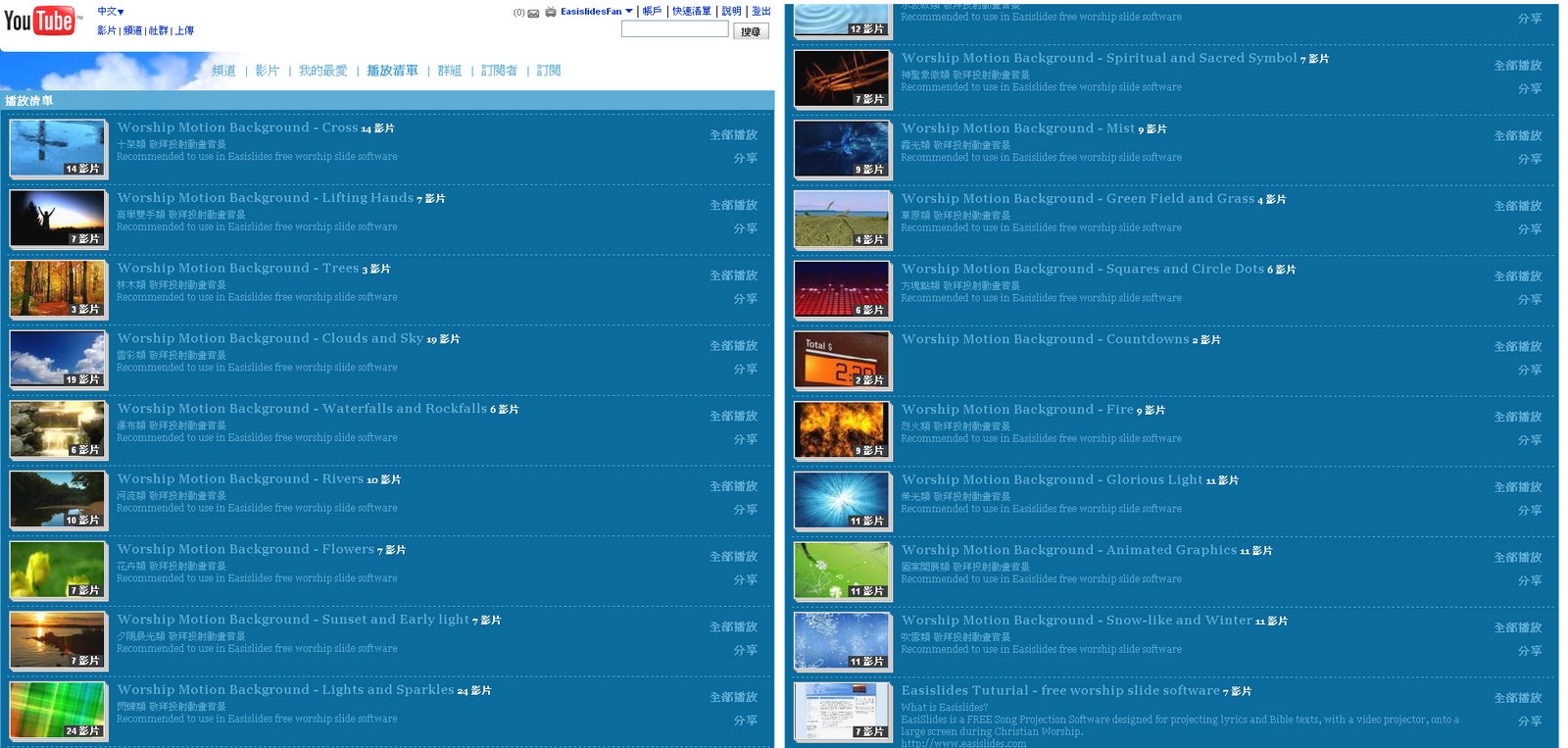This screenshot has width=1568, height=748.
Task: Open the Mist playlist thumbnail
Action: tap(843, 149)
